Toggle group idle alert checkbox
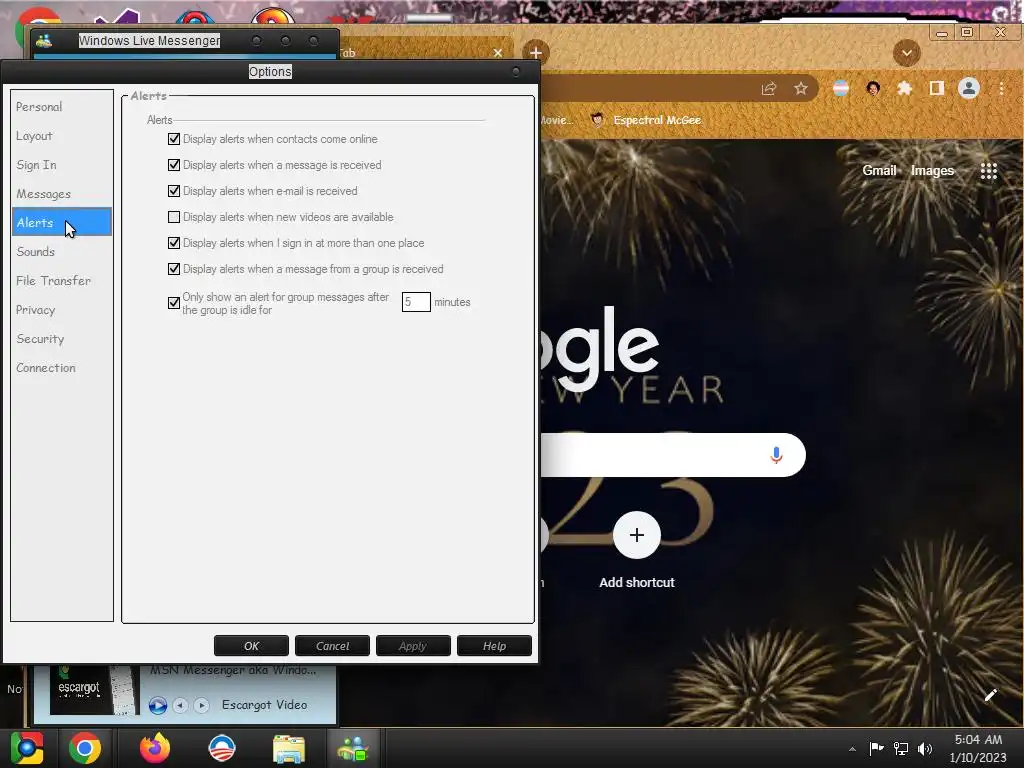 pos(174,303)
